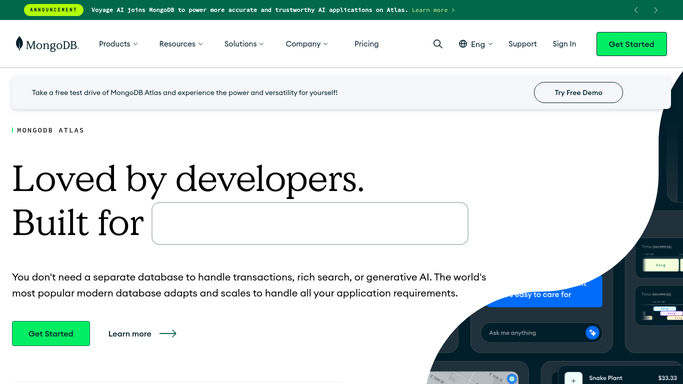Click Get Started in the header
This screenshot has width=683, height=384.
pos(631,44)
